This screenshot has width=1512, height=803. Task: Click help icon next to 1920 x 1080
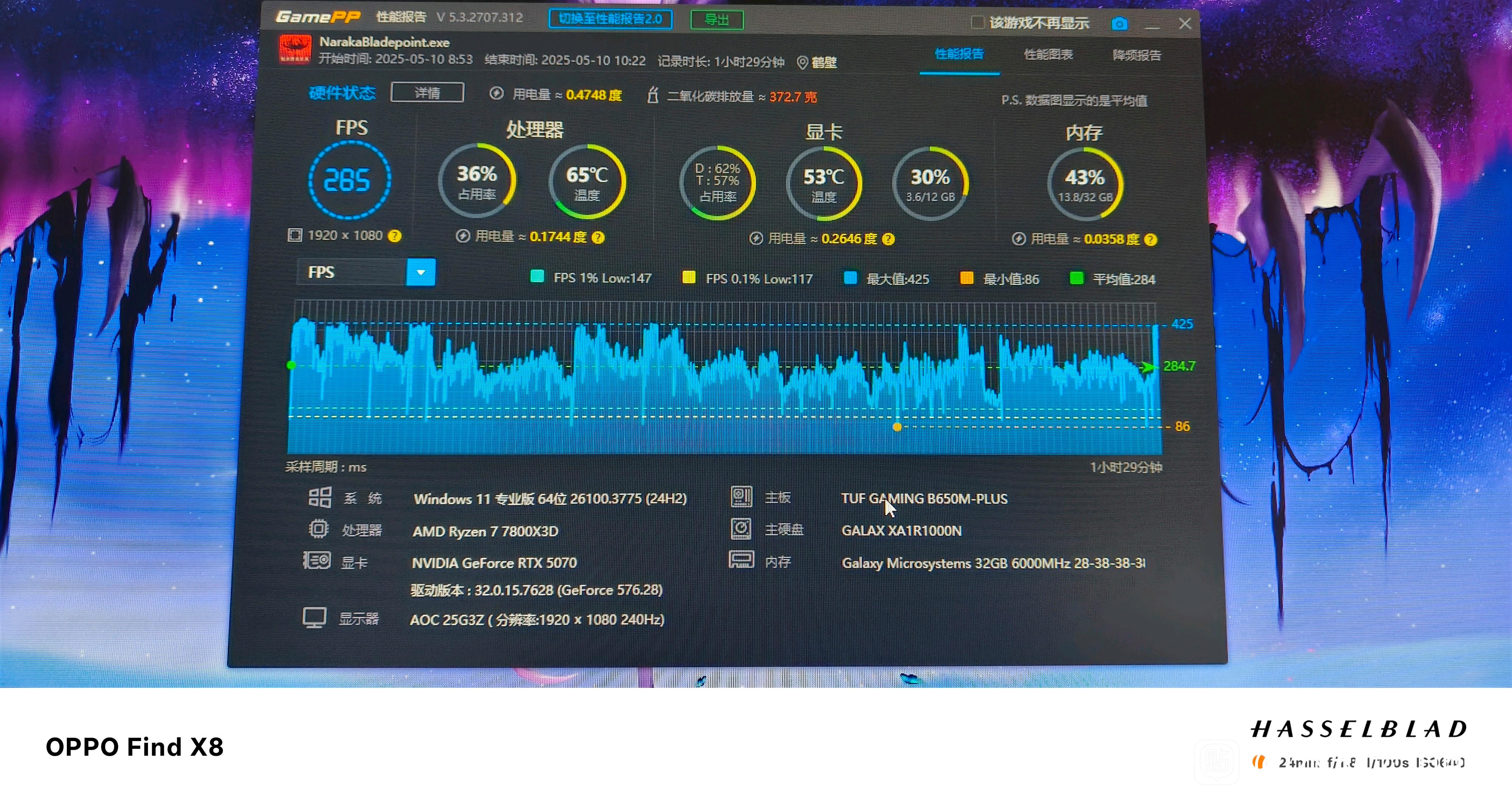point(395,236)
